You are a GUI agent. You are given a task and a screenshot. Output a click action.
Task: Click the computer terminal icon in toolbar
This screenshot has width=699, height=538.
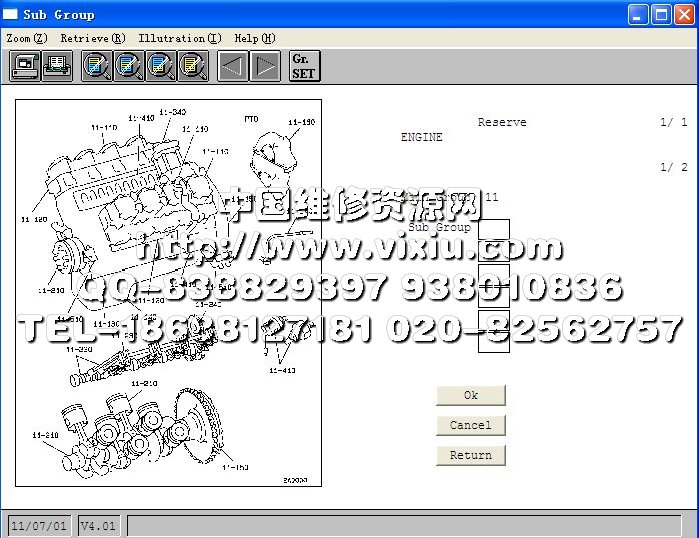pyautogui.click(x=24, y=67)
